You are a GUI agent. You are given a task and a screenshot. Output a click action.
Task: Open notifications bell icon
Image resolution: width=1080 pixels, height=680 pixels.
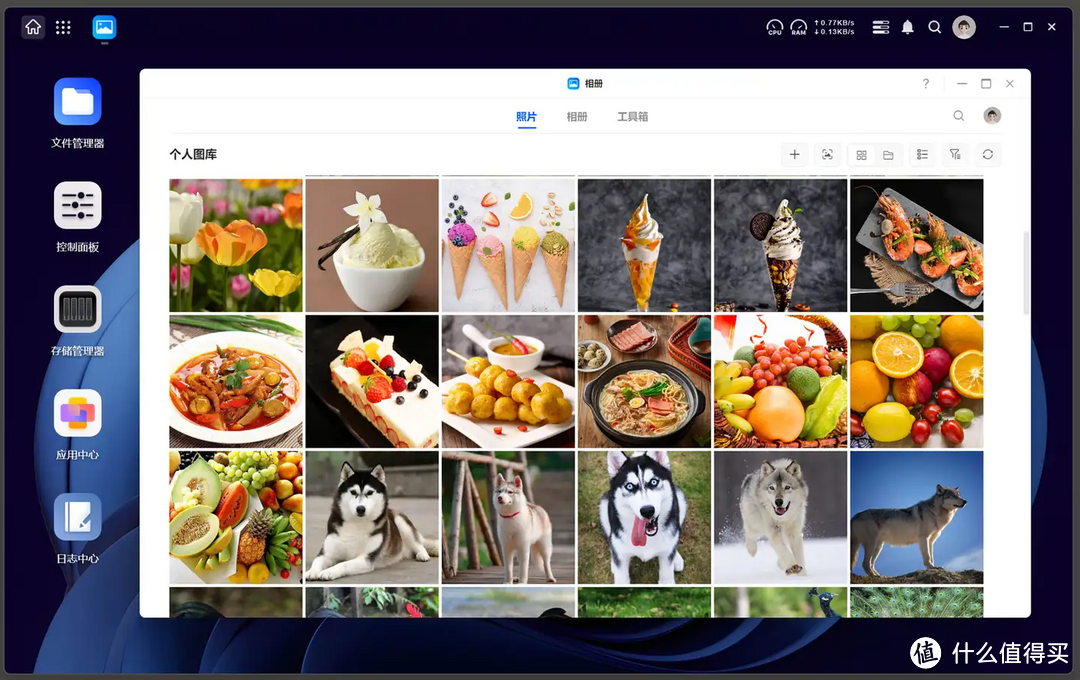pyautogui.click(x=908, y=28)
